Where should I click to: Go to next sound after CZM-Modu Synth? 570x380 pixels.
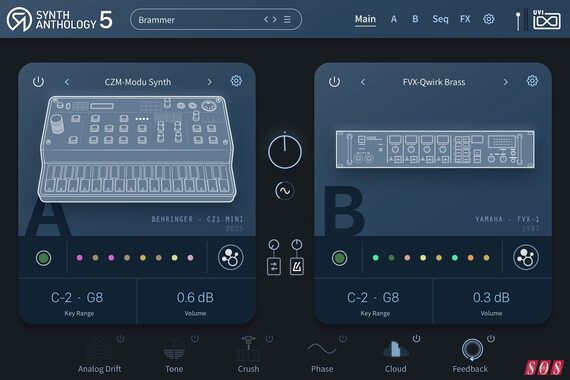point(209,82)
